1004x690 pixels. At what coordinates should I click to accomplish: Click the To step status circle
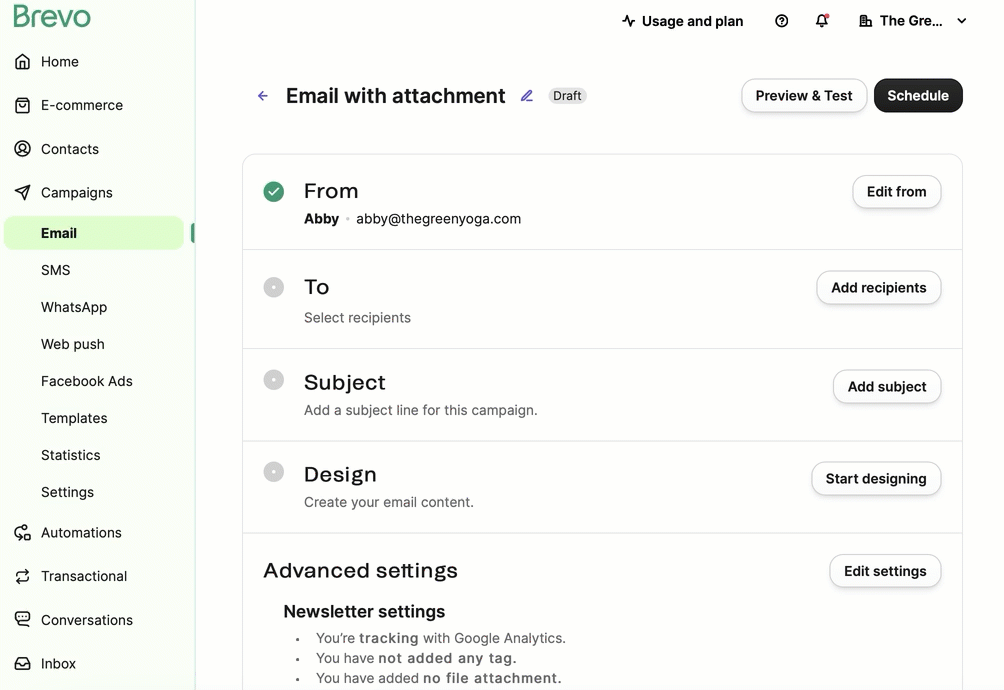[x=273, y=287]
